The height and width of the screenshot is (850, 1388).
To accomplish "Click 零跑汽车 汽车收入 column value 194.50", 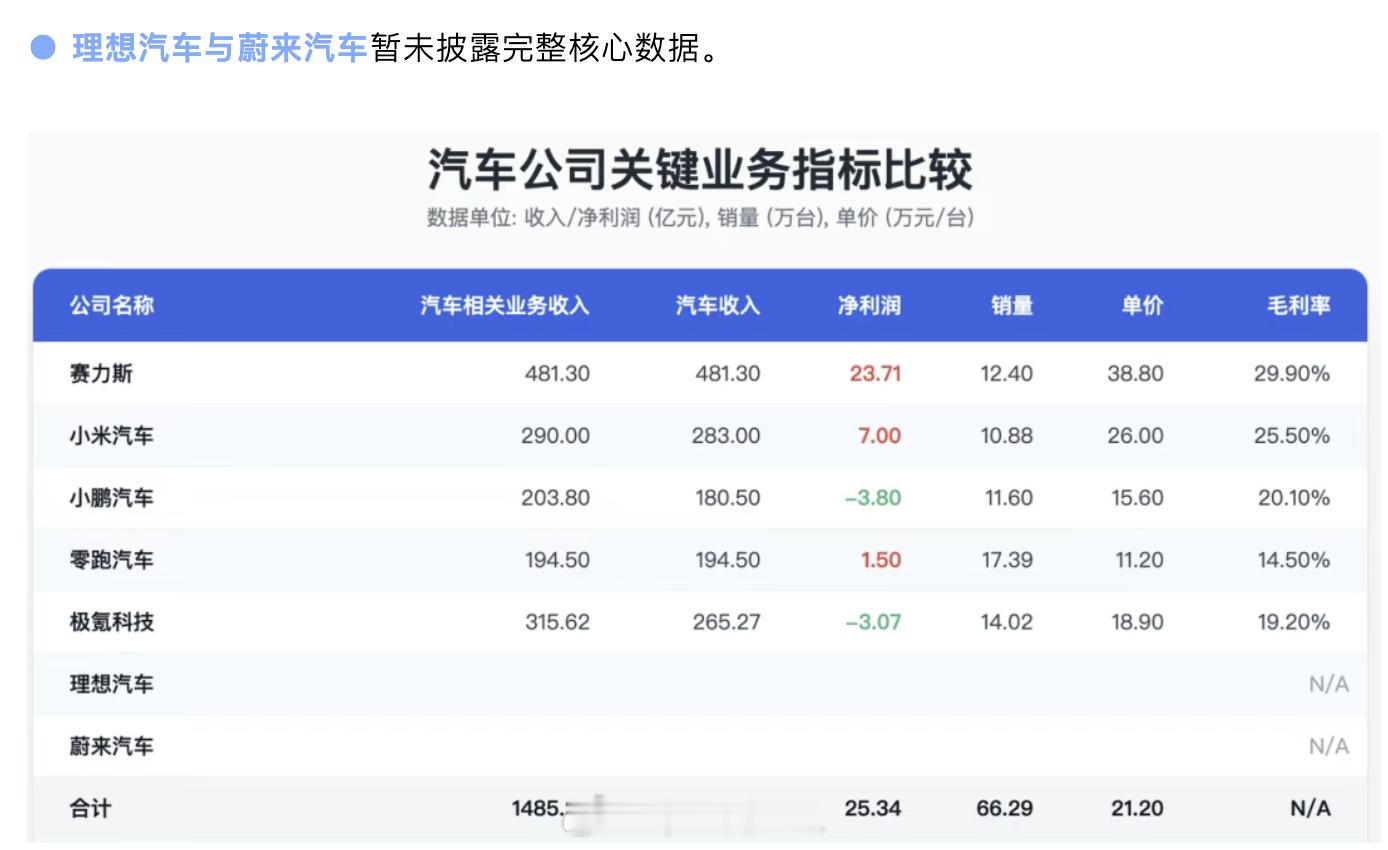I will tap(727, 560).
